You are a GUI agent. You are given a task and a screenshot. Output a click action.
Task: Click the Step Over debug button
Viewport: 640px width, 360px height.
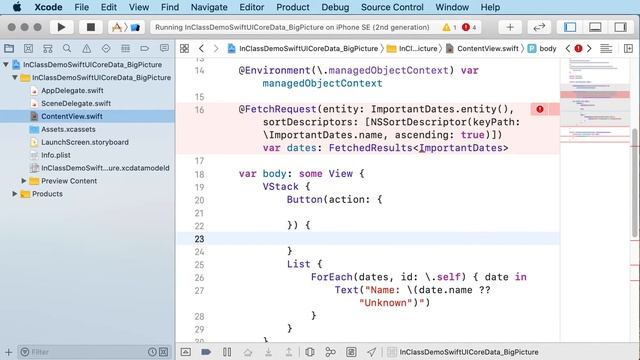248,352
